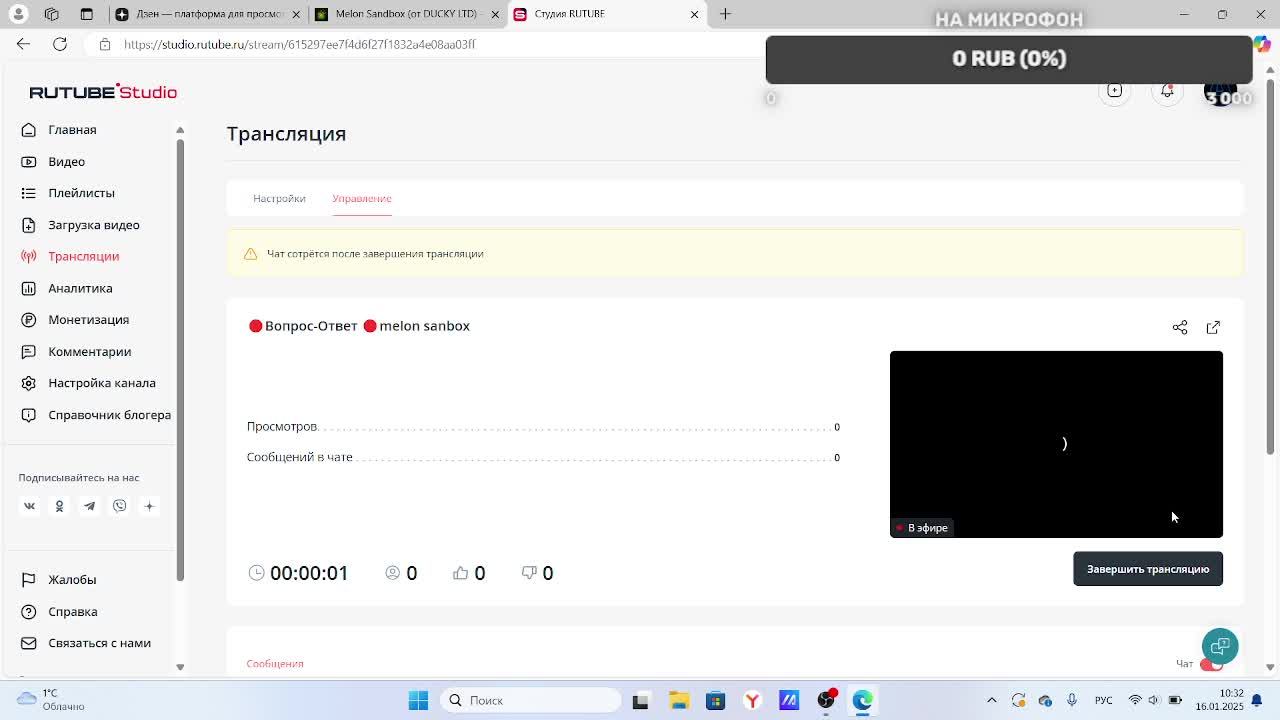Open the Viber social icon

(x=119, y=506)
